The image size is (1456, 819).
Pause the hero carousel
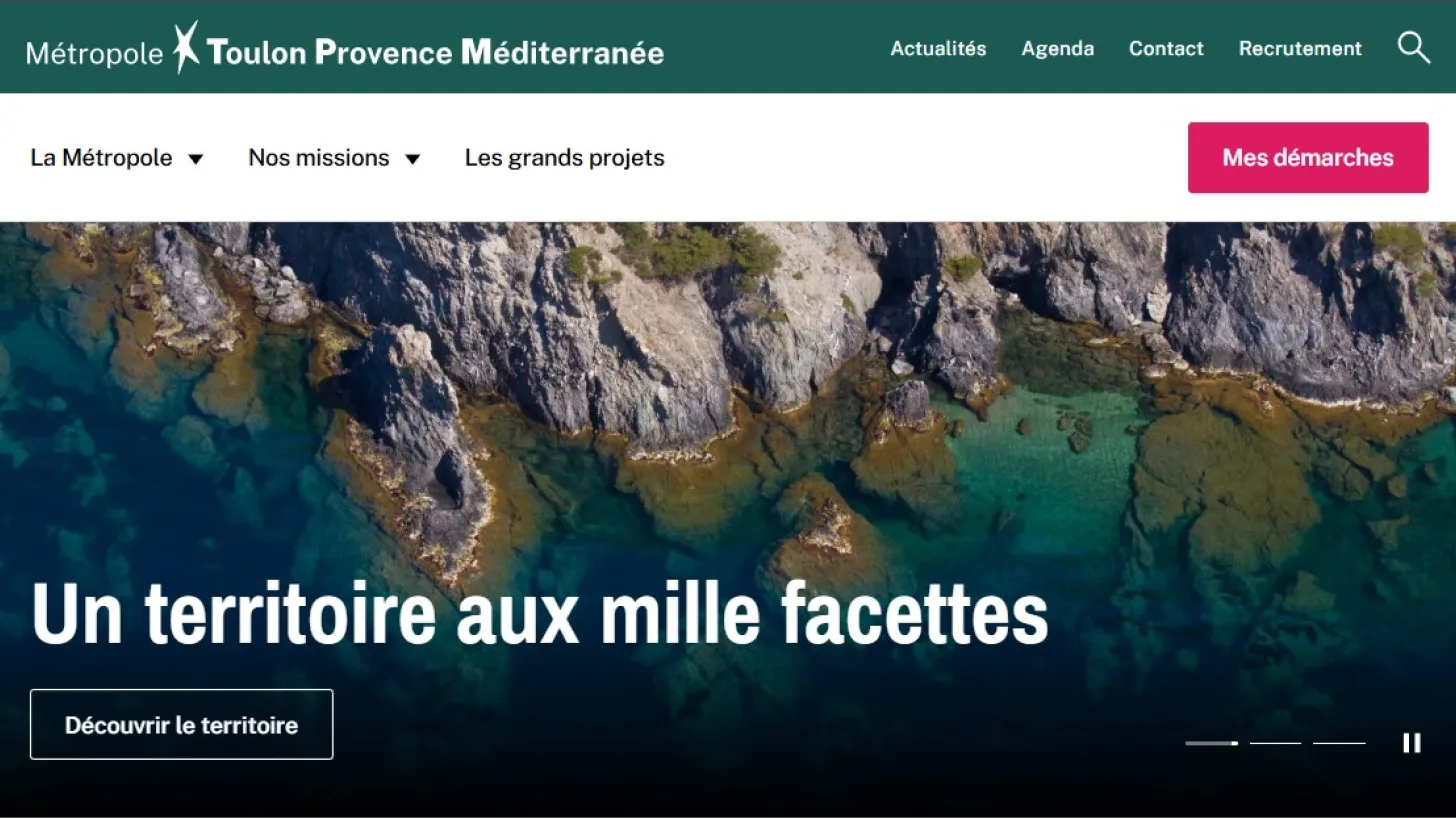click(1411, 743)
